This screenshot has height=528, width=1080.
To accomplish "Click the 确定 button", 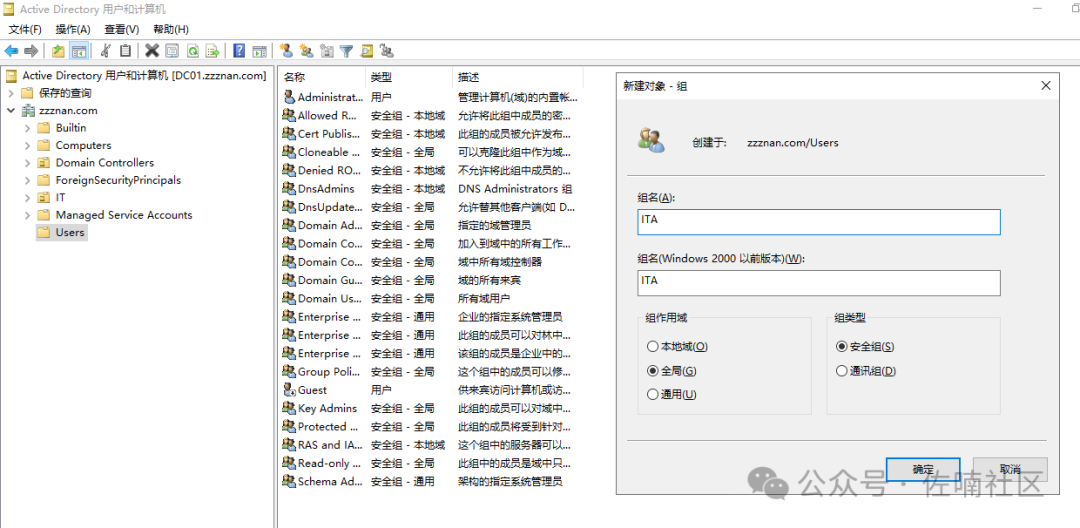I will point(923,469).
